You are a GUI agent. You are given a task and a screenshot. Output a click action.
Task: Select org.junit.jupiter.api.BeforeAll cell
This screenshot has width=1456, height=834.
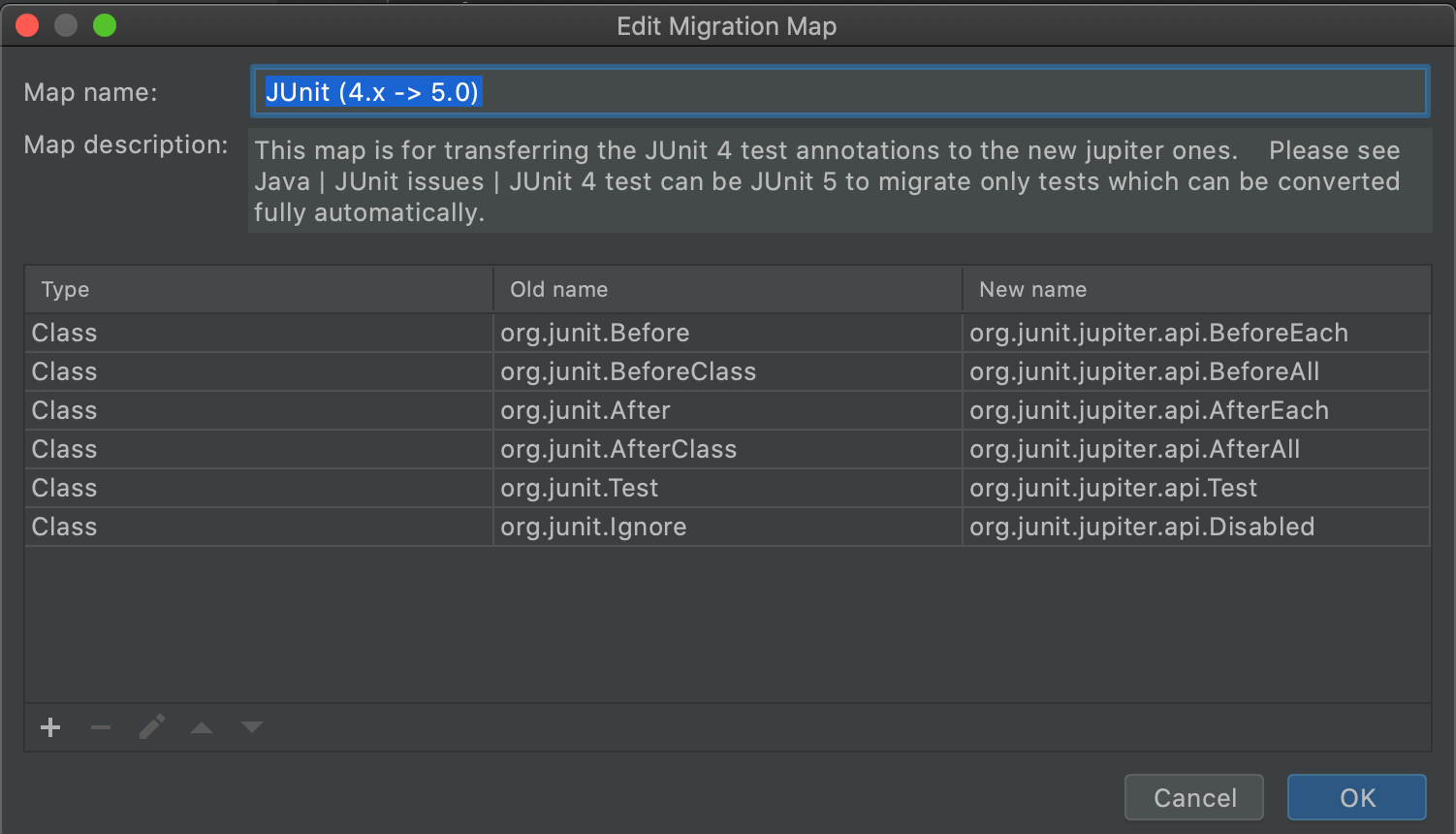tap(1196, 371)
